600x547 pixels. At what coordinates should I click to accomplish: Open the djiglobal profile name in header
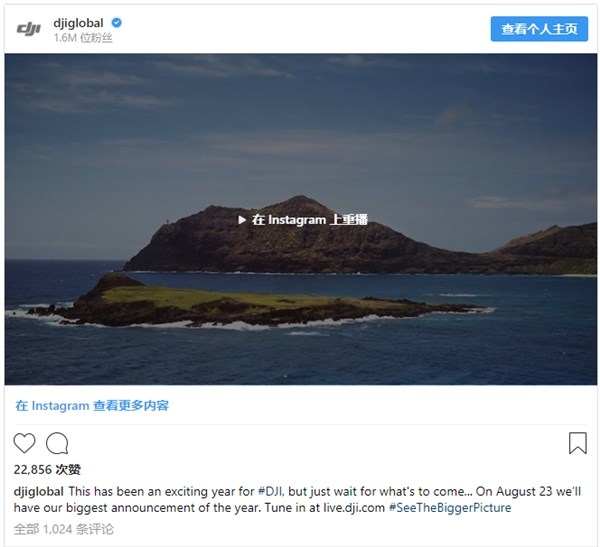[78, 23]
